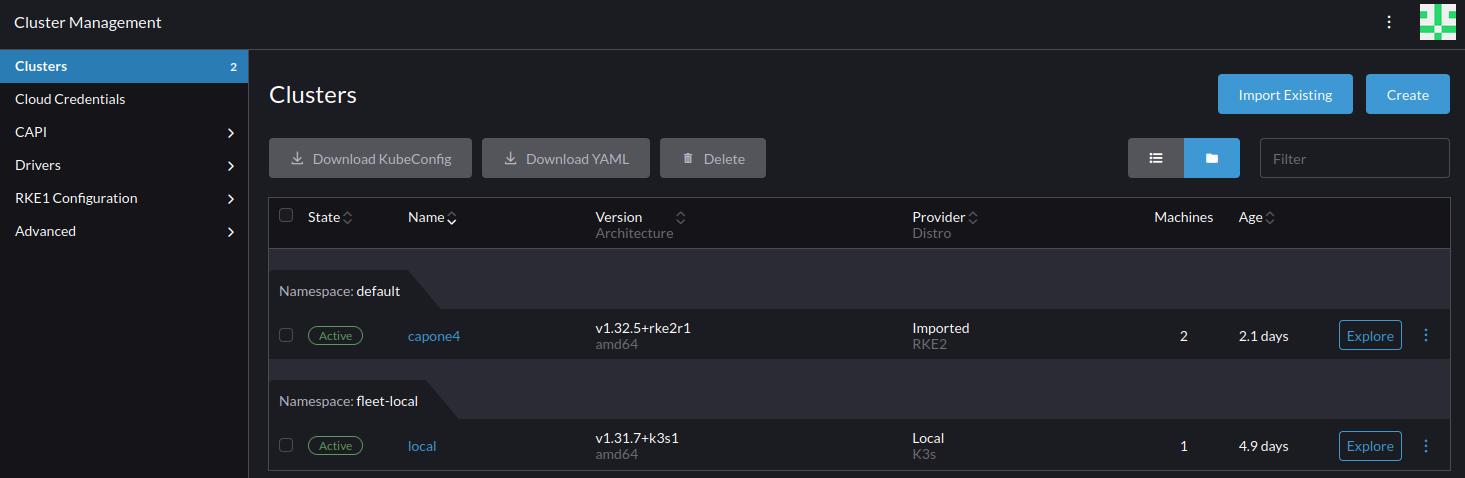1465x478 pixels.
Task: Click the Cluster Management title
Action: tap(88, 22)
